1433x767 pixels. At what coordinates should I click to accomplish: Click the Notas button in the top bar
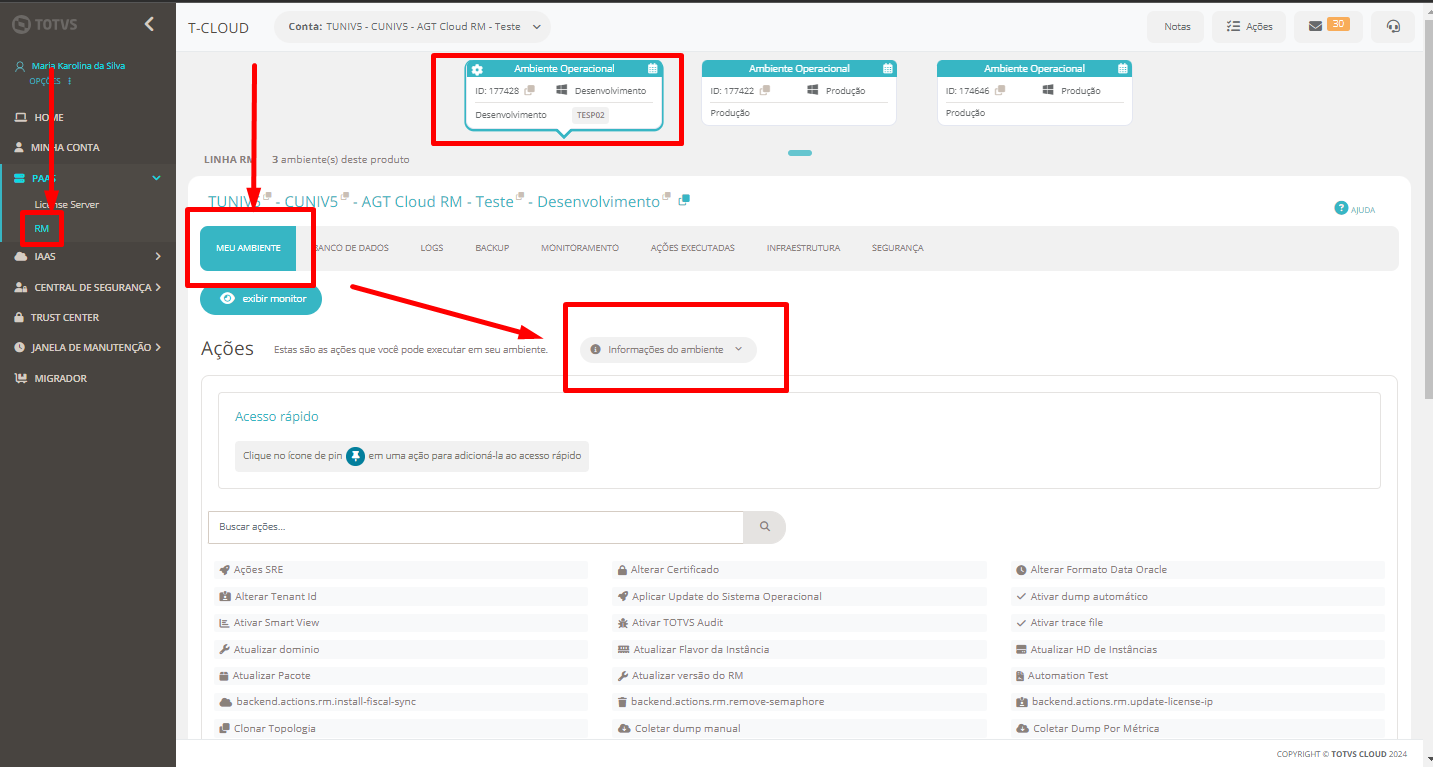[x=1177, y=27]
